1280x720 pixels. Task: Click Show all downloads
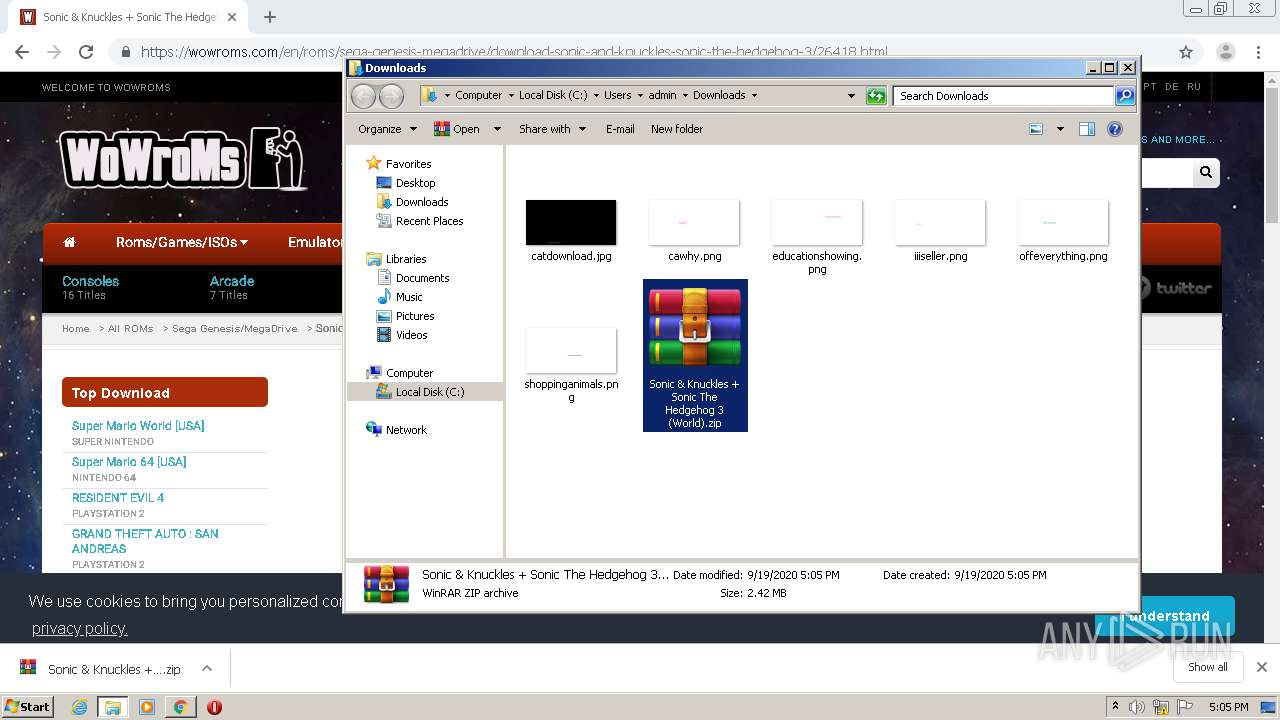tap(1208, 667)
